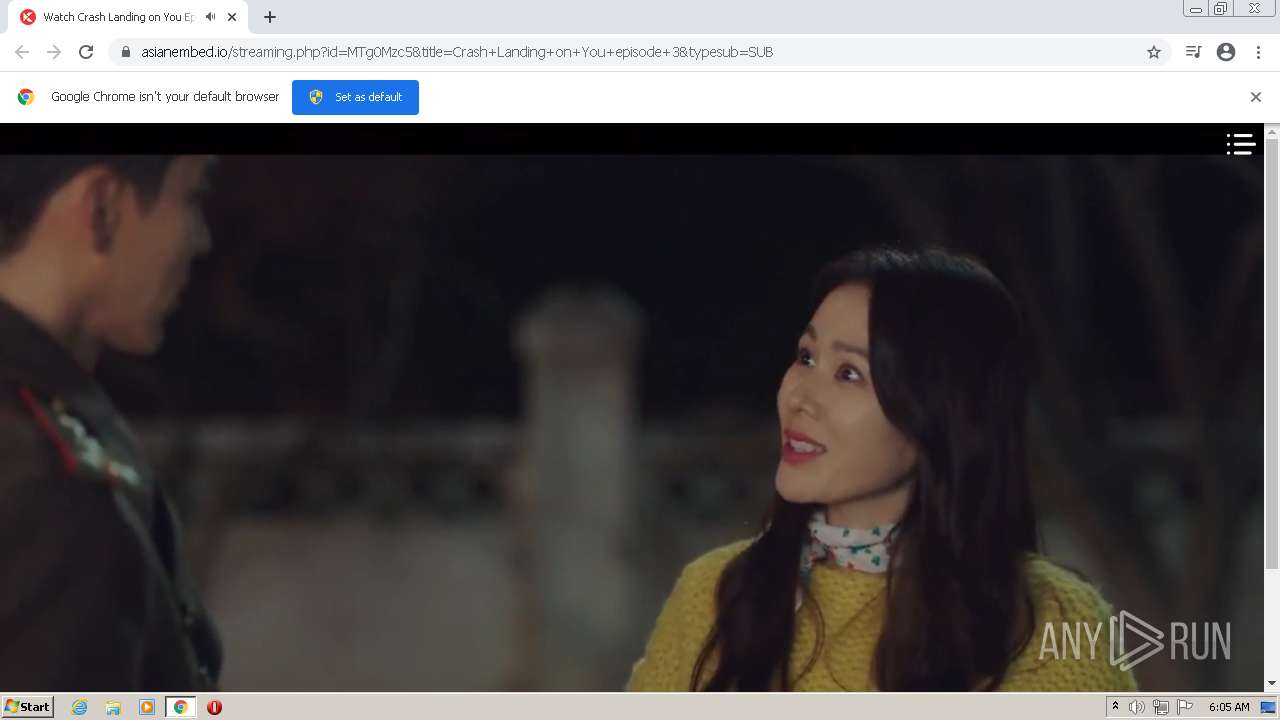The height and width of the screenshot is (720, 1280).
Task: Minimize the Chrome window
Action: pos(1196,9)
